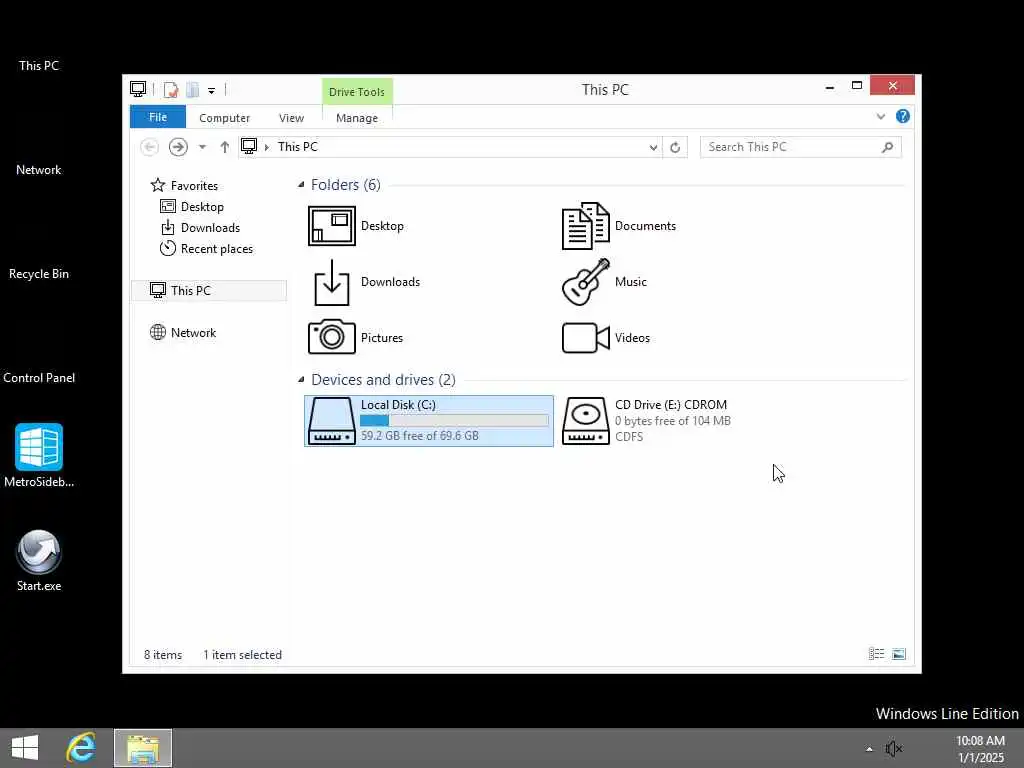Open the Pictures folder camera icon
The image size is (1024, 768).
(332, 337)
